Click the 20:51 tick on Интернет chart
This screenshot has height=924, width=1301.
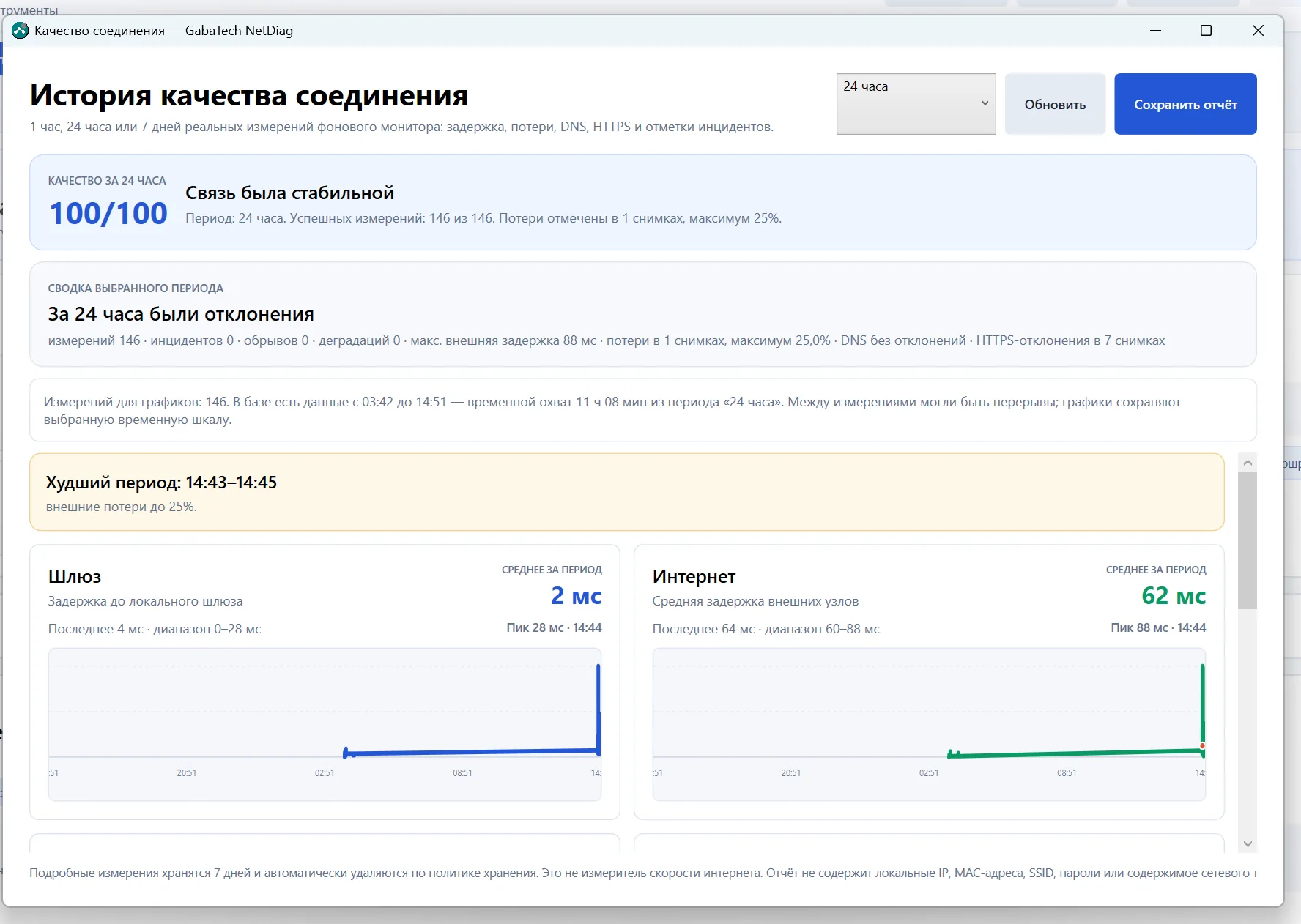[x=791, y=773]
